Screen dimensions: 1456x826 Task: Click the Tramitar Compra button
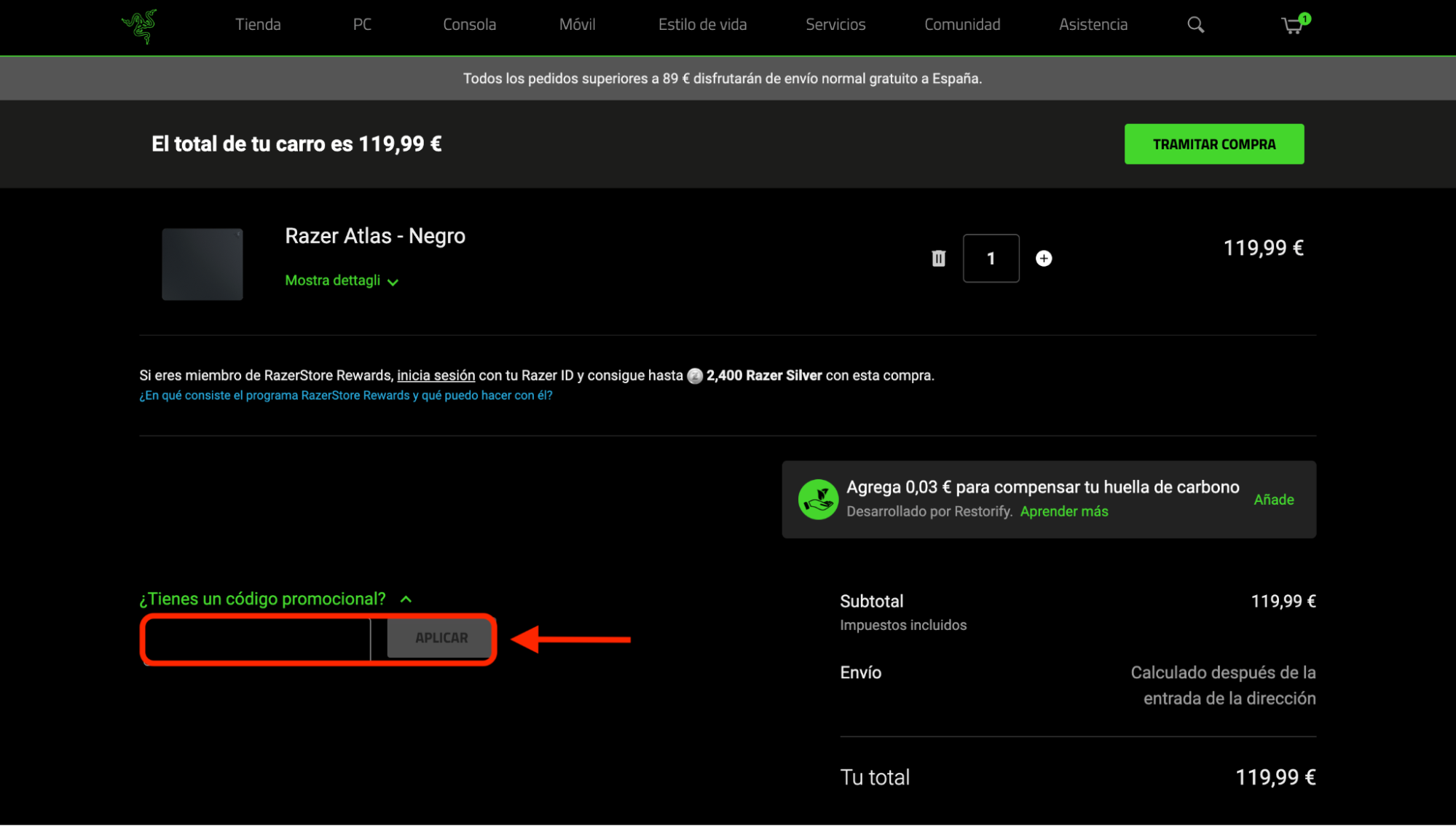coord(1213,144)
